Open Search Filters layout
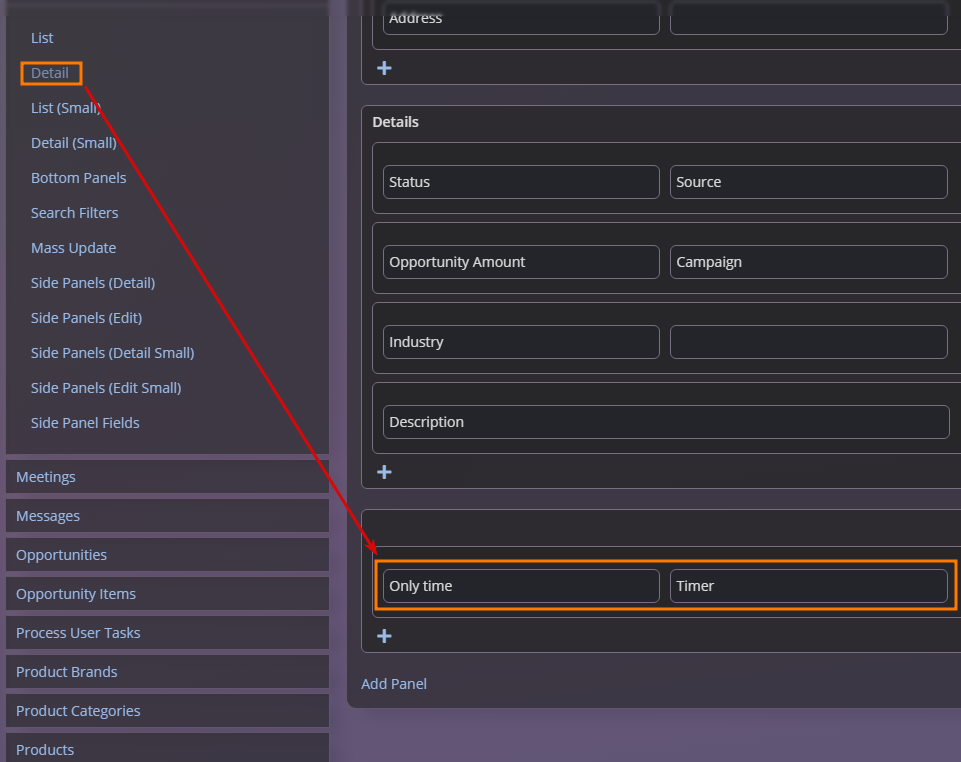Image resolution: width=961 pixels, height=762 pixels. pos(74,213)
